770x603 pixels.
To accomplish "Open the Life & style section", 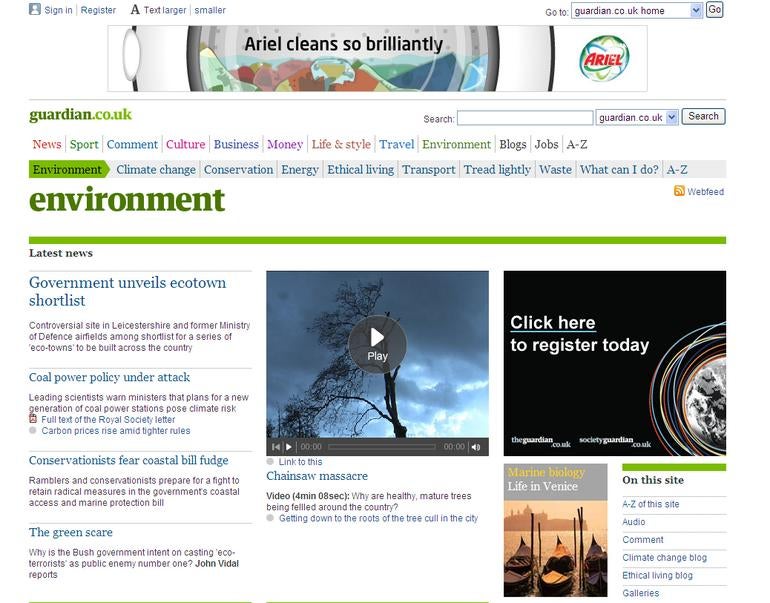I will coord(341,144).
